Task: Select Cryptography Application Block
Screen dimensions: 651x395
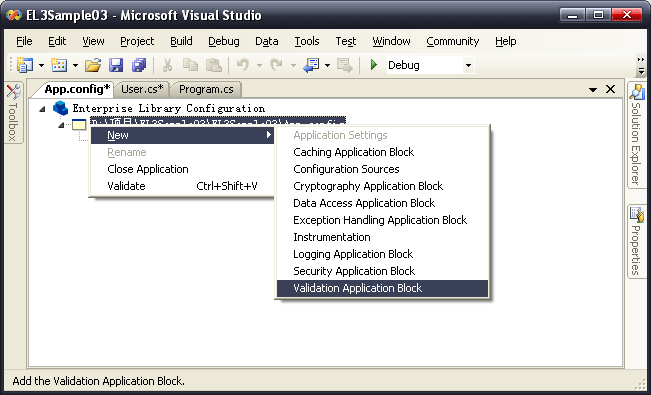Action: 382,186
